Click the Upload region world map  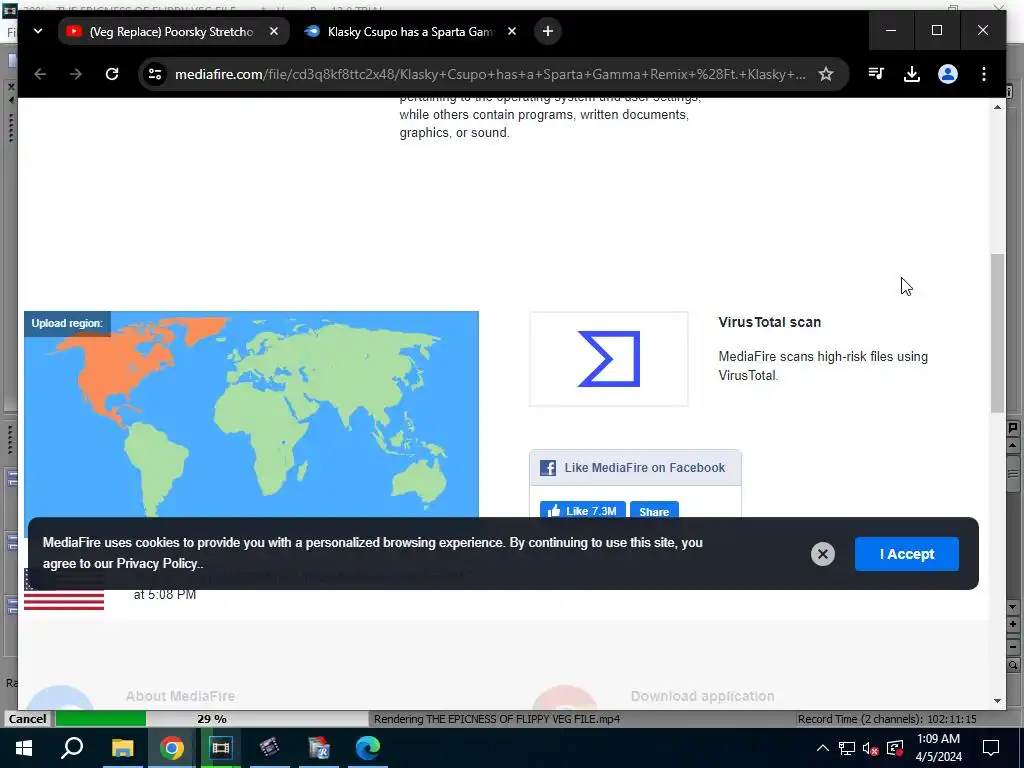pos(251,415)
